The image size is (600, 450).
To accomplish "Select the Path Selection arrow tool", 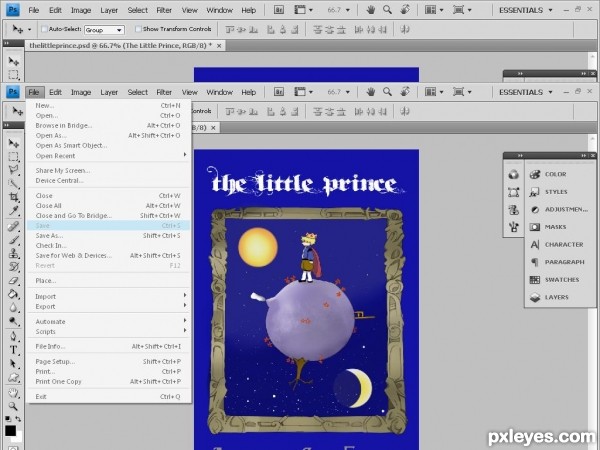I will (13, 364).
